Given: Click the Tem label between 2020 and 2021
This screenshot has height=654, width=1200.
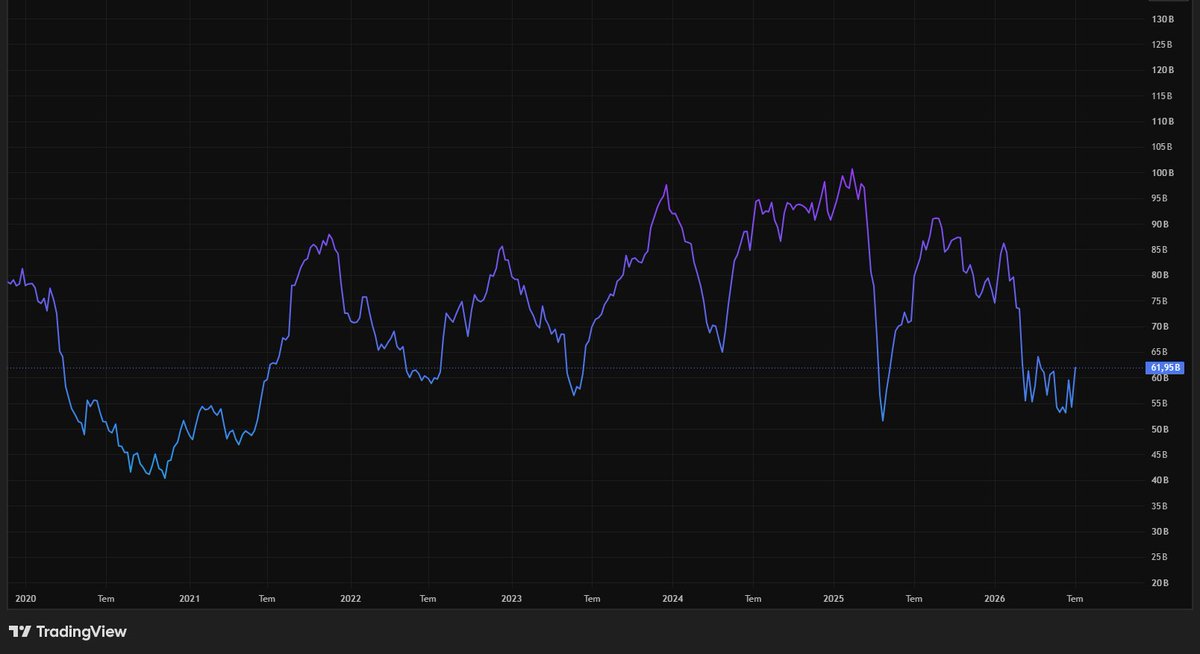Looking at the screenshot, I should [x=106, y=599].
